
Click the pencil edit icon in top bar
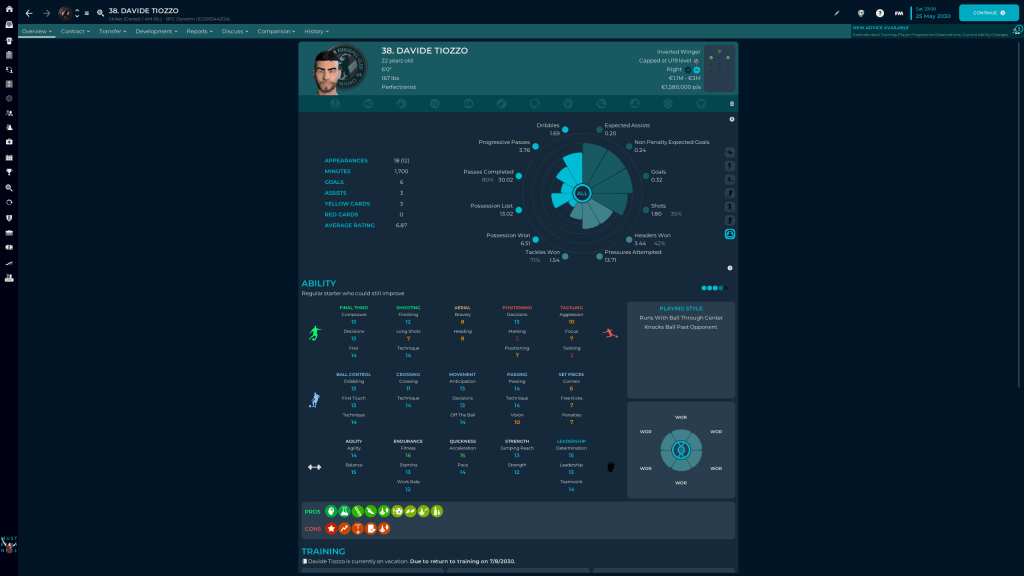click(837, 13)
